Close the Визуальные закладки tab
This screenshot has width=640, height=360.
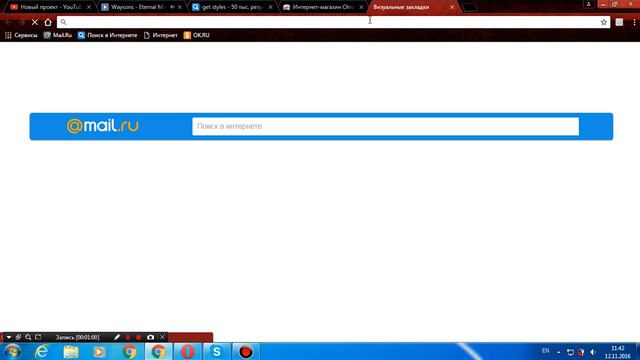452,7
